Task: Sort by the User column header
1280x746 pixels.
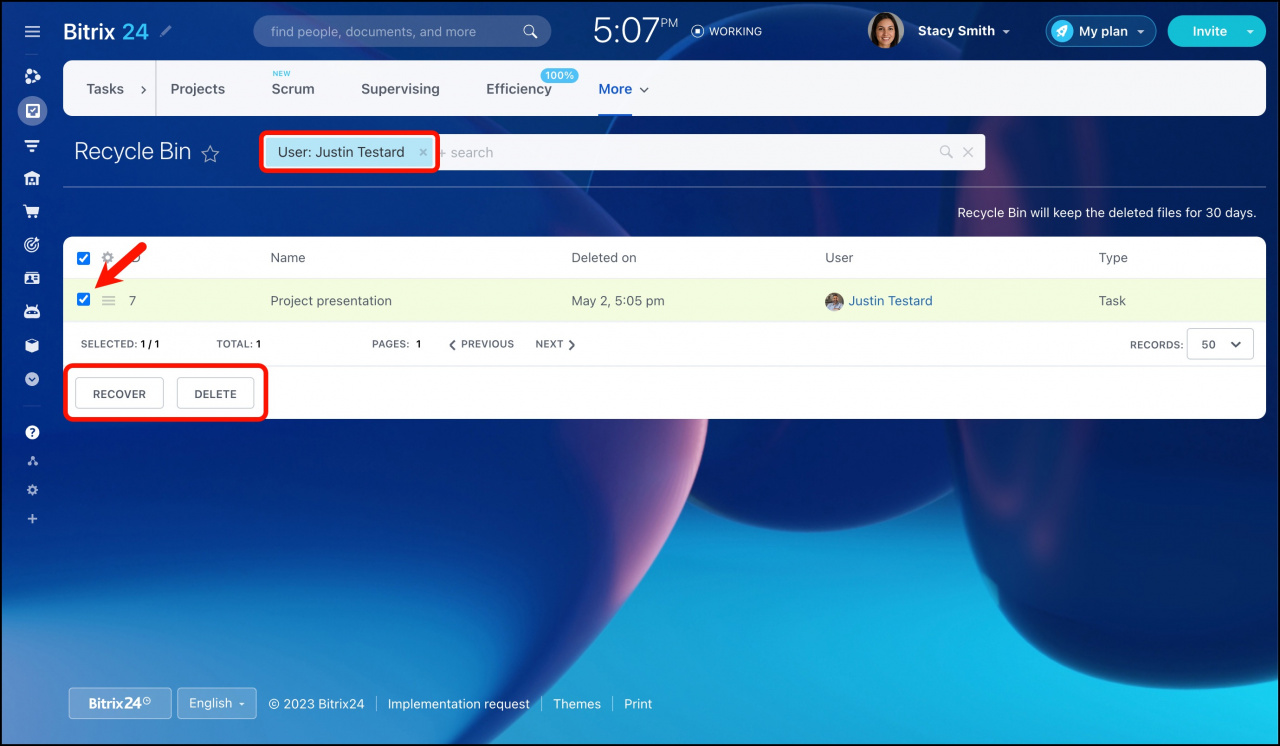Action: coord(839,258)
